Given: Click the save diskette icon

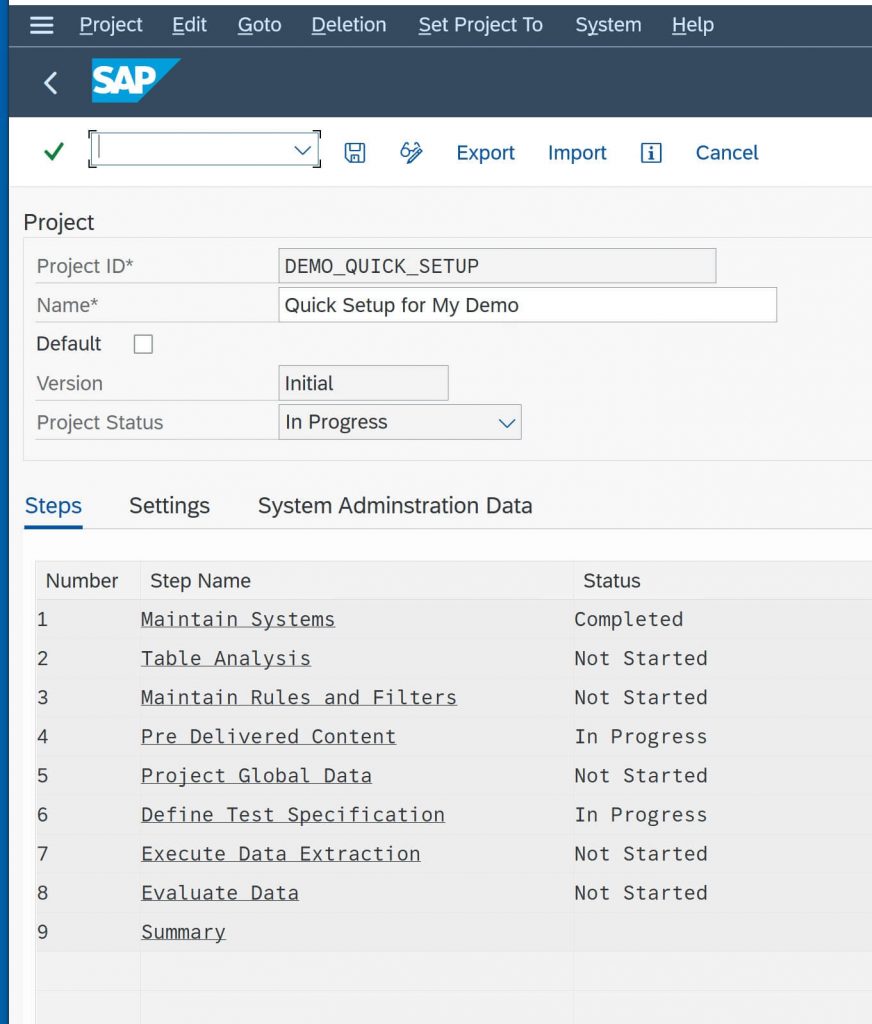Looking at the screenshot, I should [355, 153].
